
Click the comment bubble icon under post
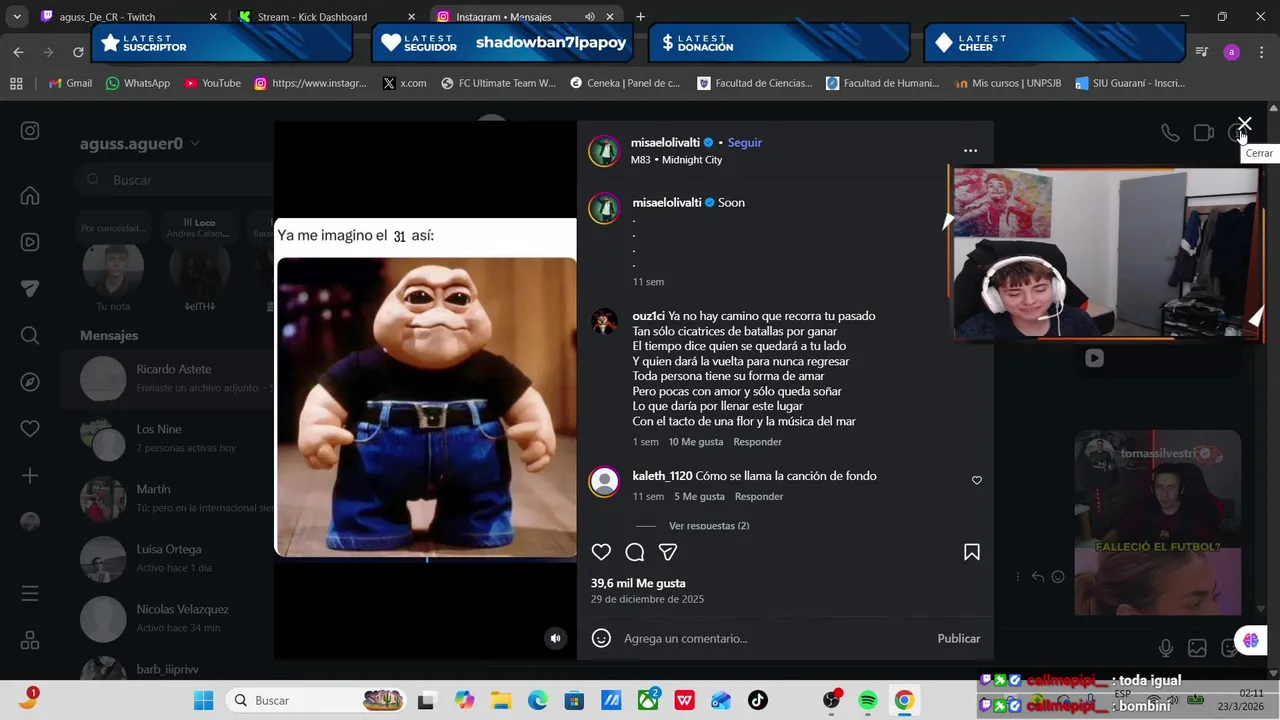coord(635,552)
